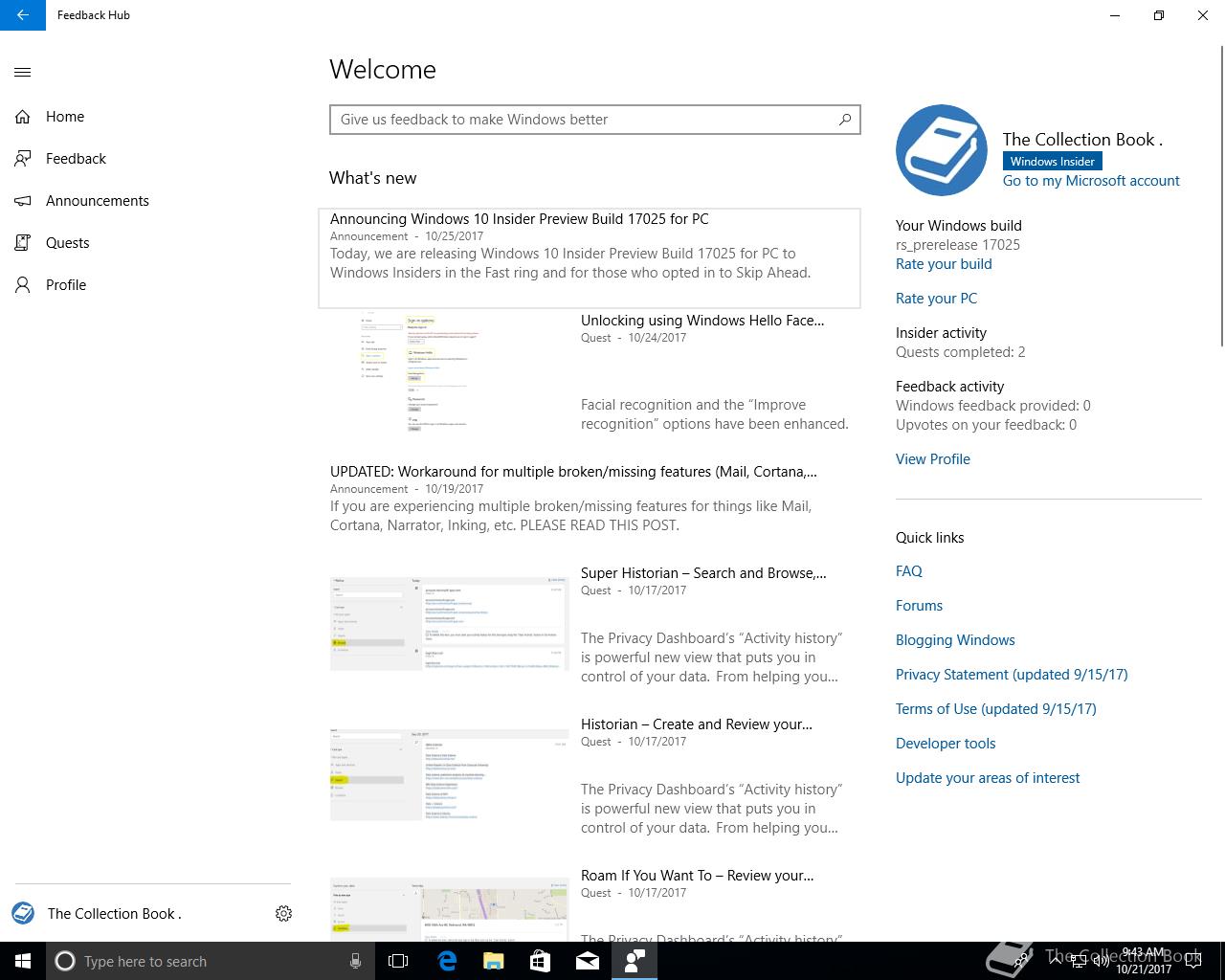The height and width of the screenshot is (980, 1225).
Task: Click the small account avatar at sidebar bottom
Action: tap(23, 914)
